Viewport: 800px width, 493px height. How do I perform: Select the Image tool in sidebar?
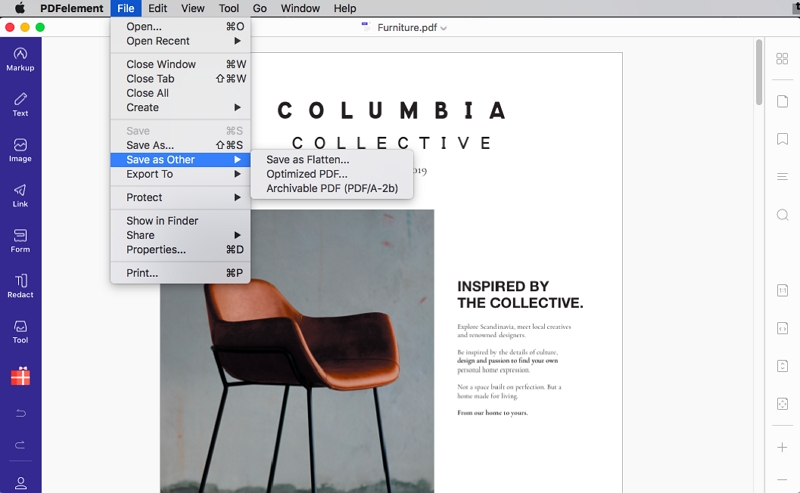pos(20,150)
